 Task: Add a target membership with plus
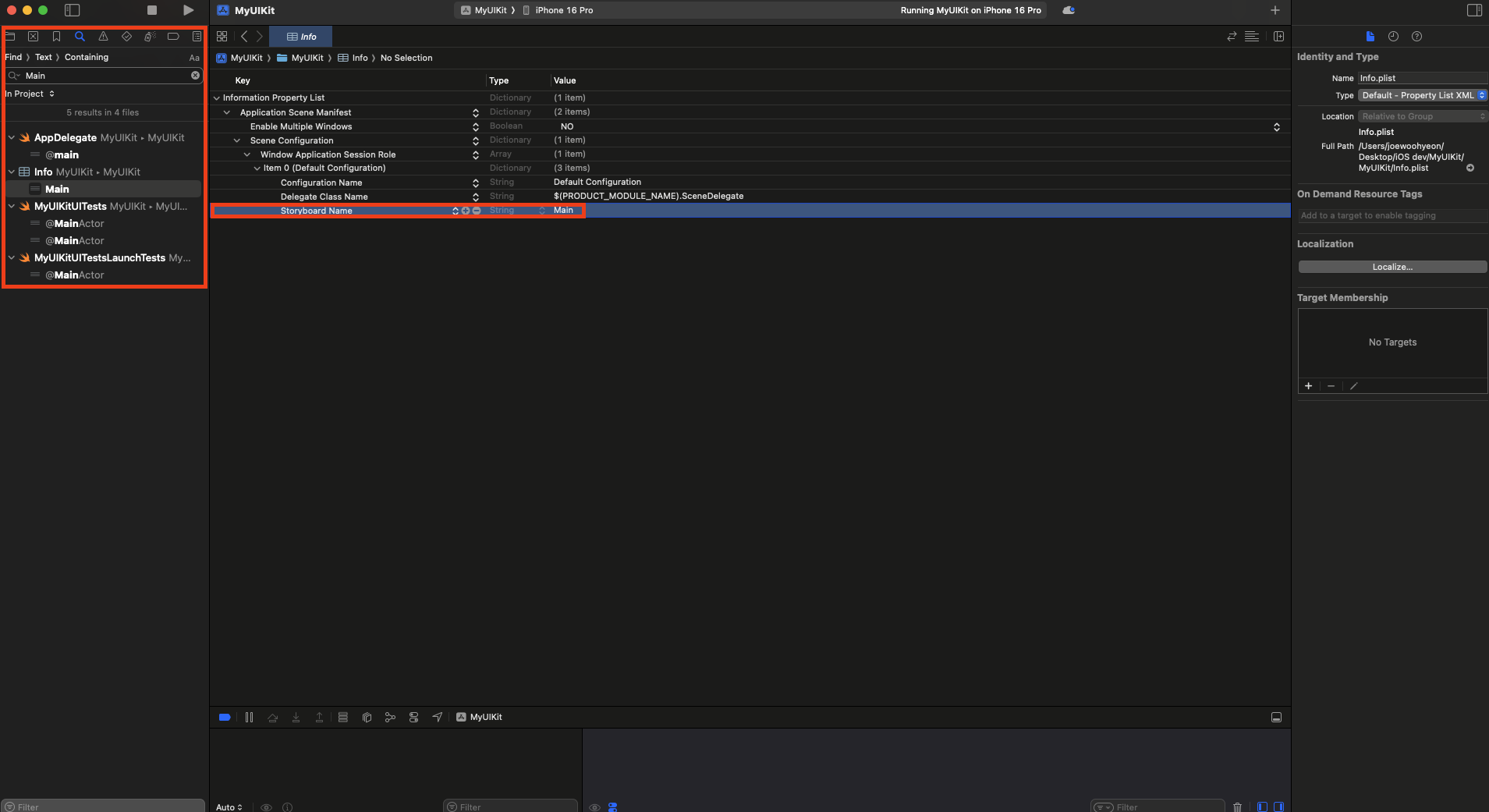click(x=1309, y=386)
